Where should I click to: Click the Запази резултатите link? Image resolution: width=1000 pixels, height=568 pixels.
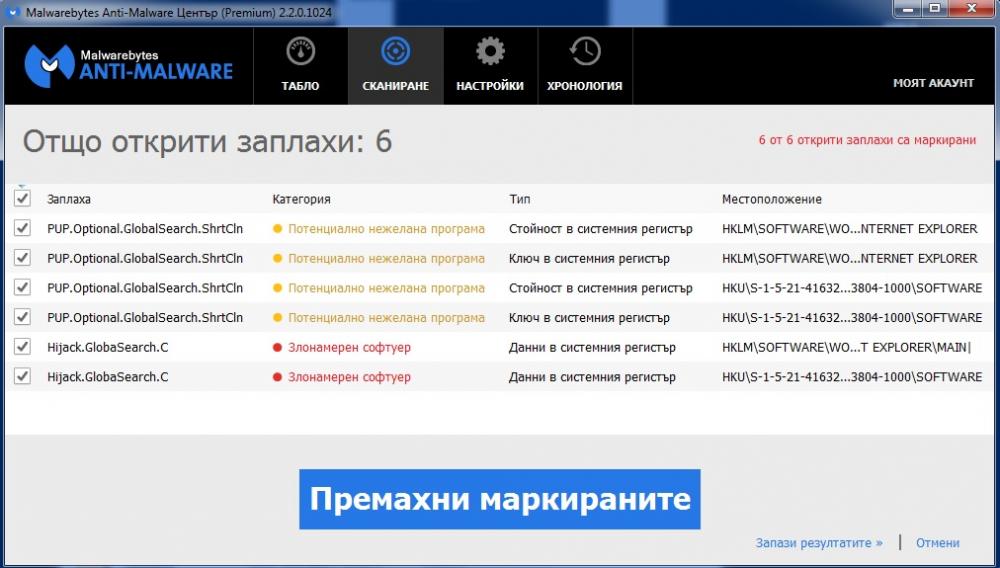[x=819, y=543]
